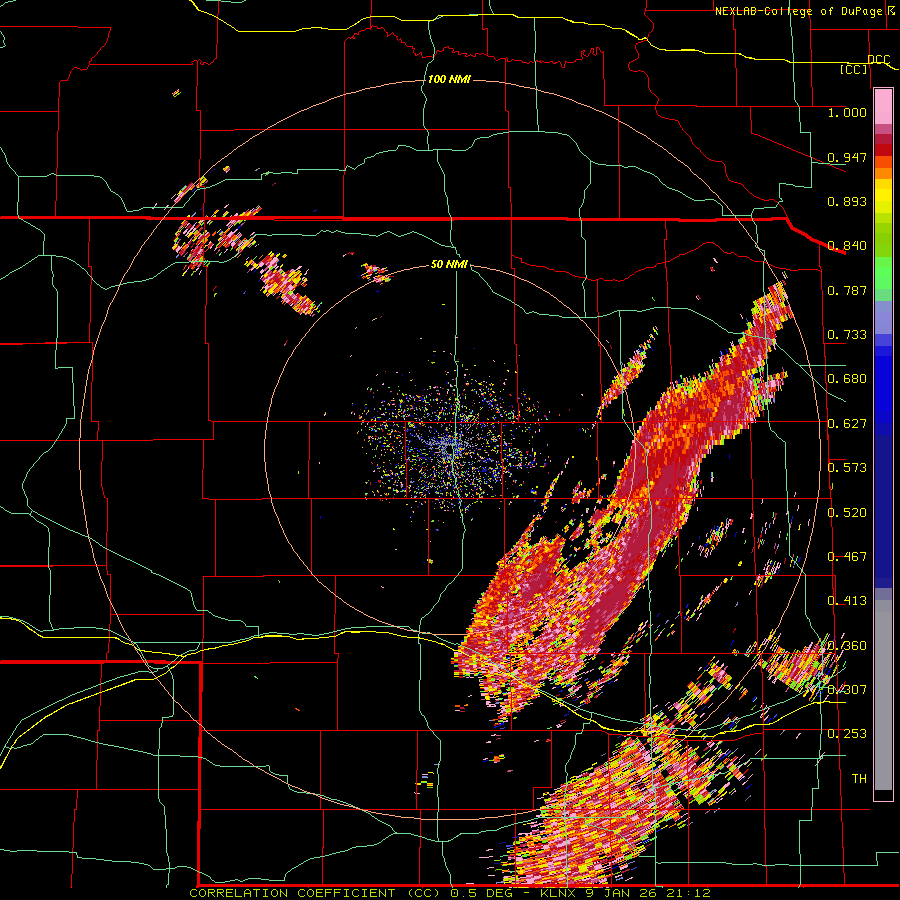Viewport: 900px width, 900px height.
Task: Click the 100 NMI range ring label
Action: (x=449, y=79)
